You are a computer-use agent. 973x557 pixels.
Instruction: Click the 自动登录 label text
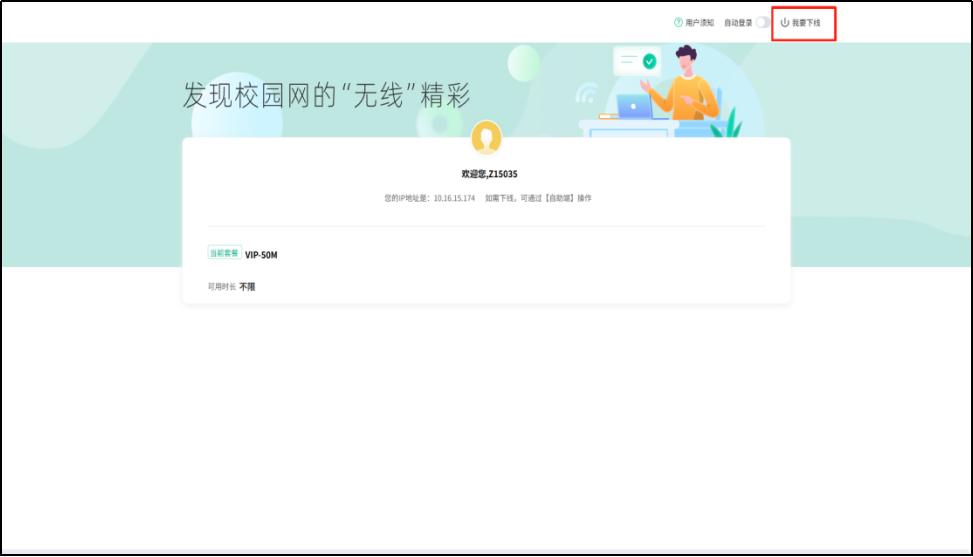point(738,22)
